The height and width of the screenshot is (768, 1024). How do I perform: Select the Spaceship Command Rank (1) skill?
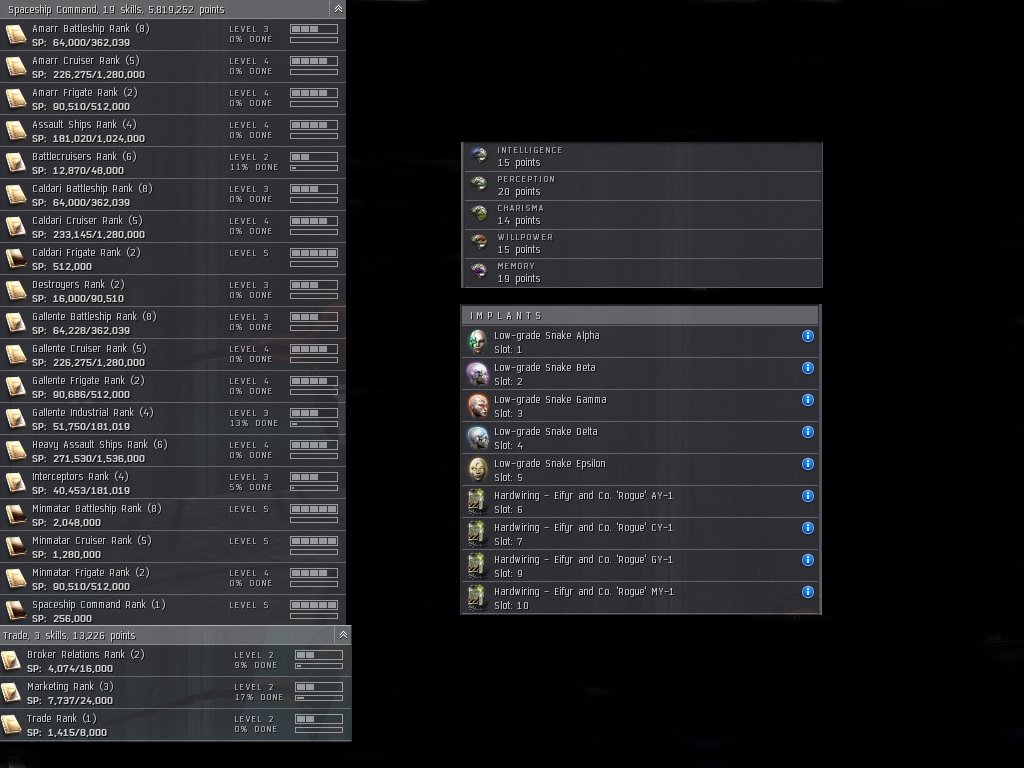click(x=172, y=611)
